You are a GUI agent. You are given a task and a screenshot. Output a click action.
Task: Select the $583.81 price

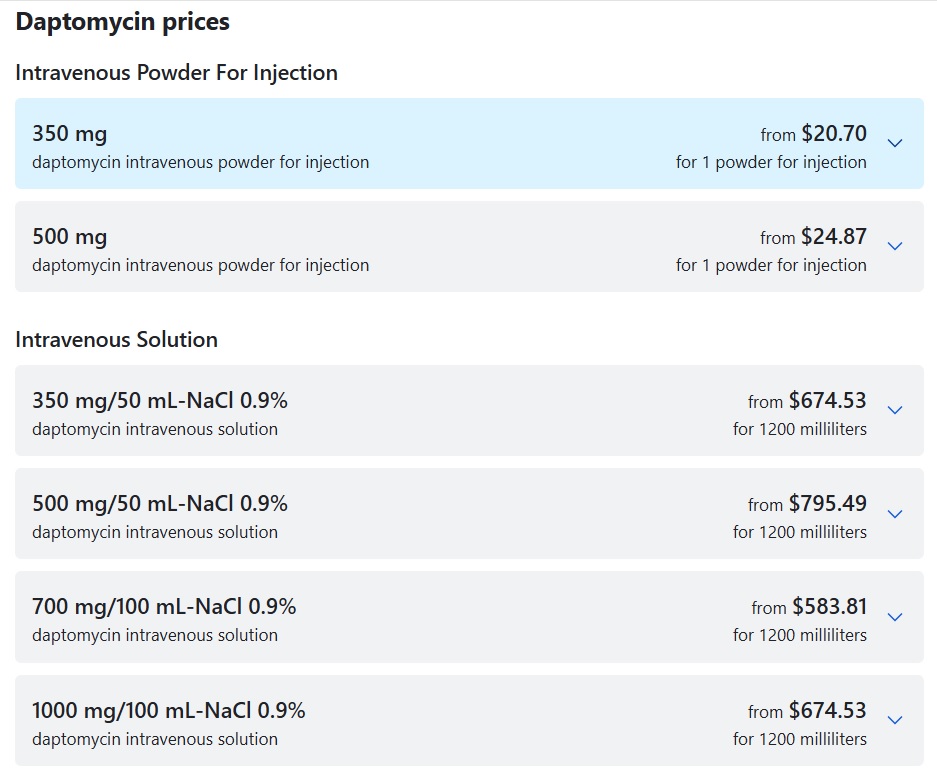[829, 606]
